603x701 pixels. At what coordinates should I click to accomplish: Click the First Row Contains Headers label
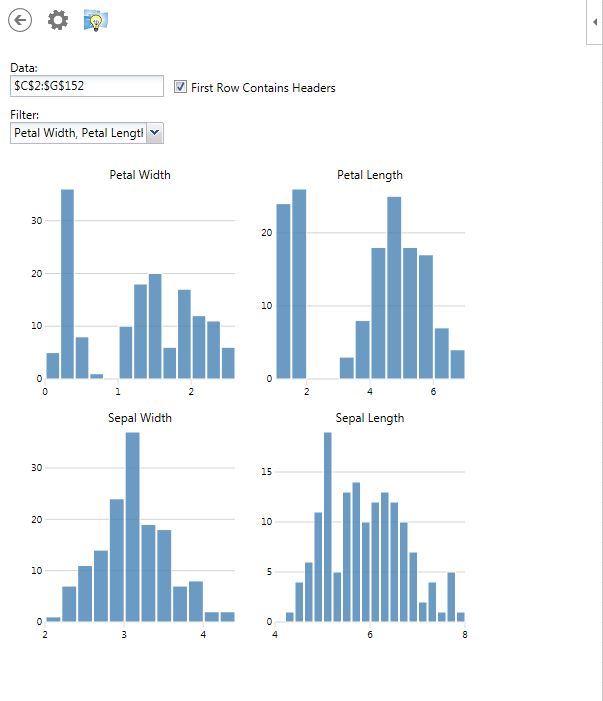pyautogui.click(x=263, y=88)
